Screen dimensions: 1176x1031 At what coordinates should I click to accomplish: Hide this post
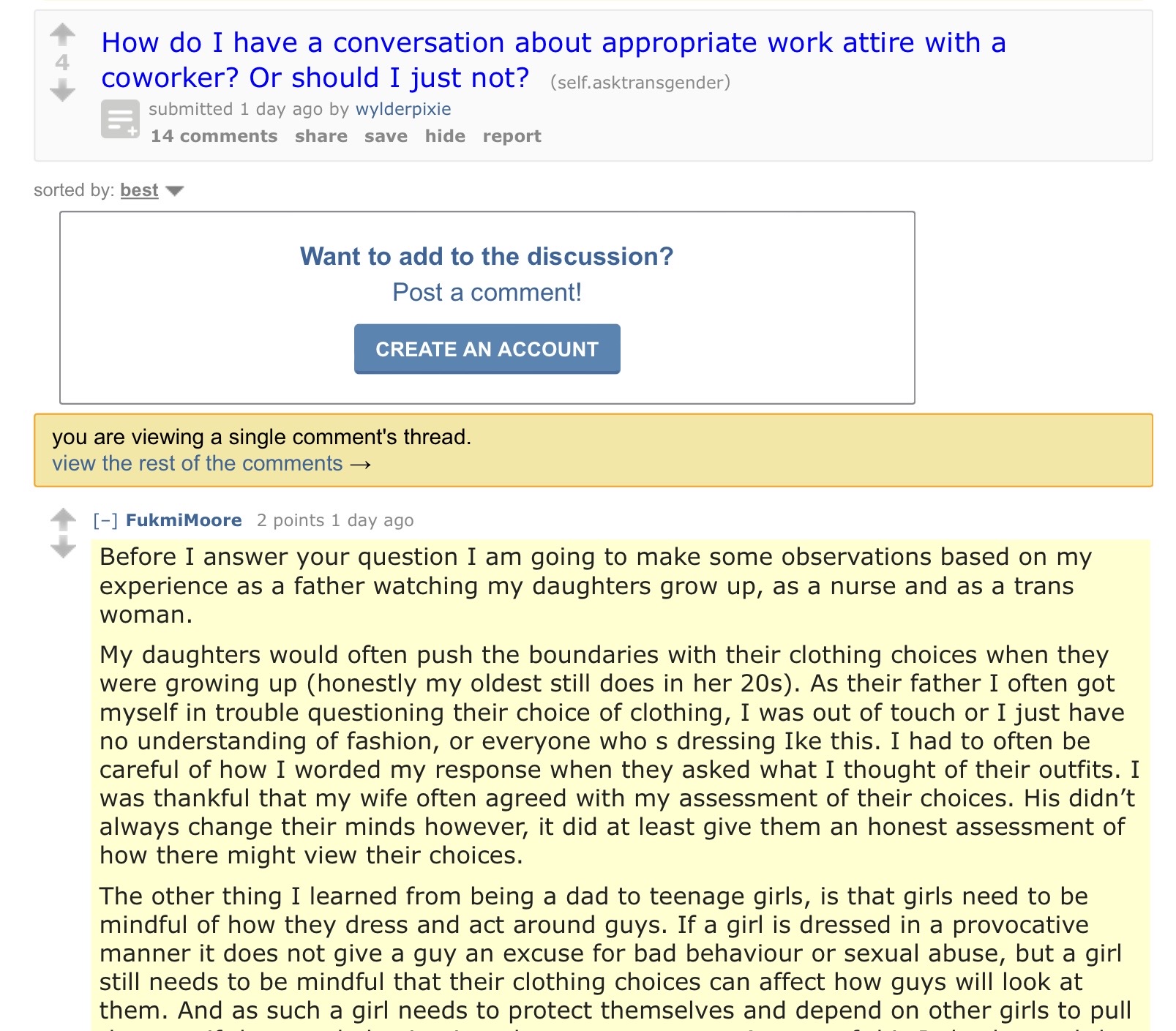pos(445,136)
